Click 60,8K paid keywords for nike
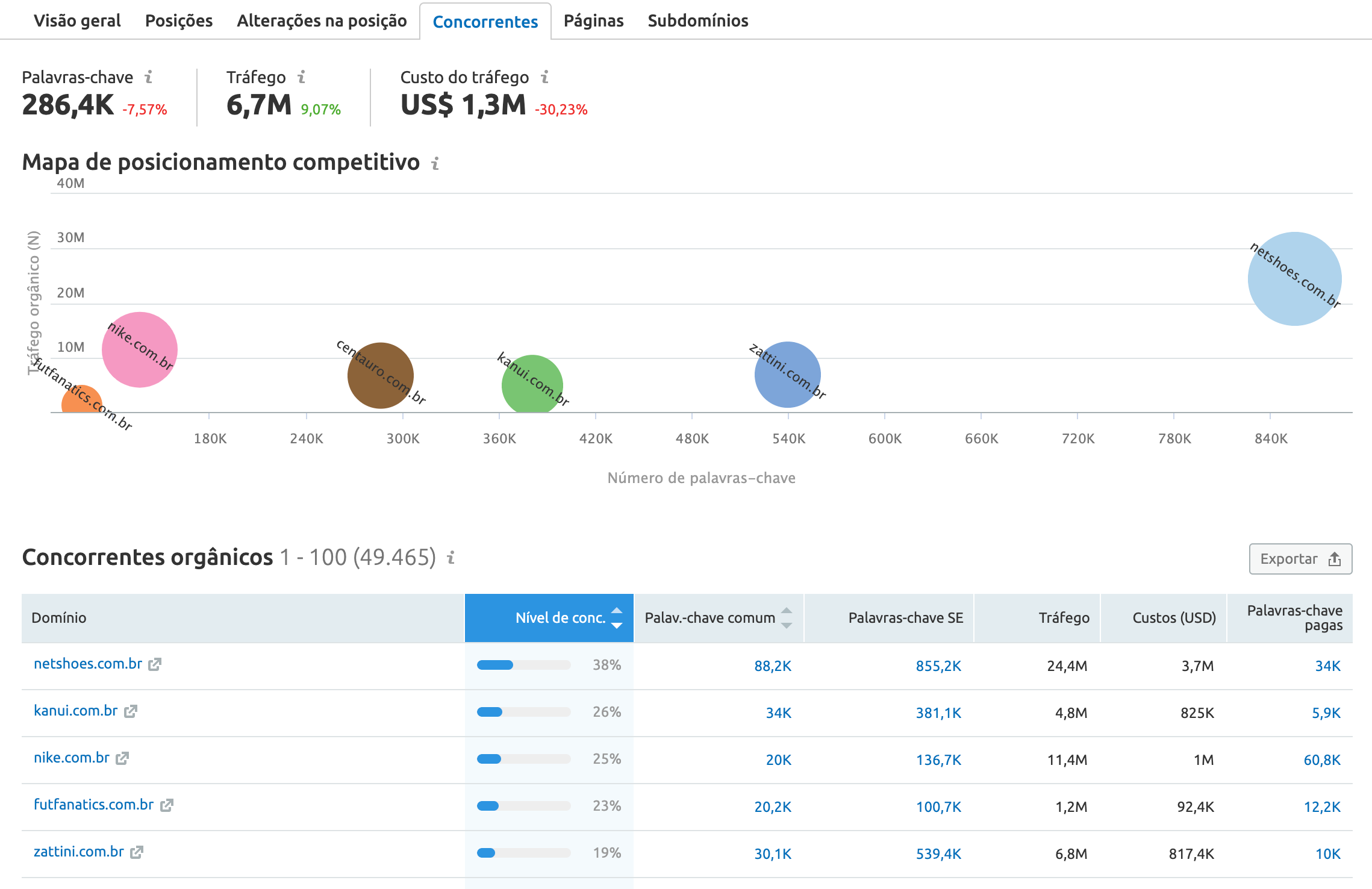The width and height of the screenshot is (1372, 889). coord(1322,760)
